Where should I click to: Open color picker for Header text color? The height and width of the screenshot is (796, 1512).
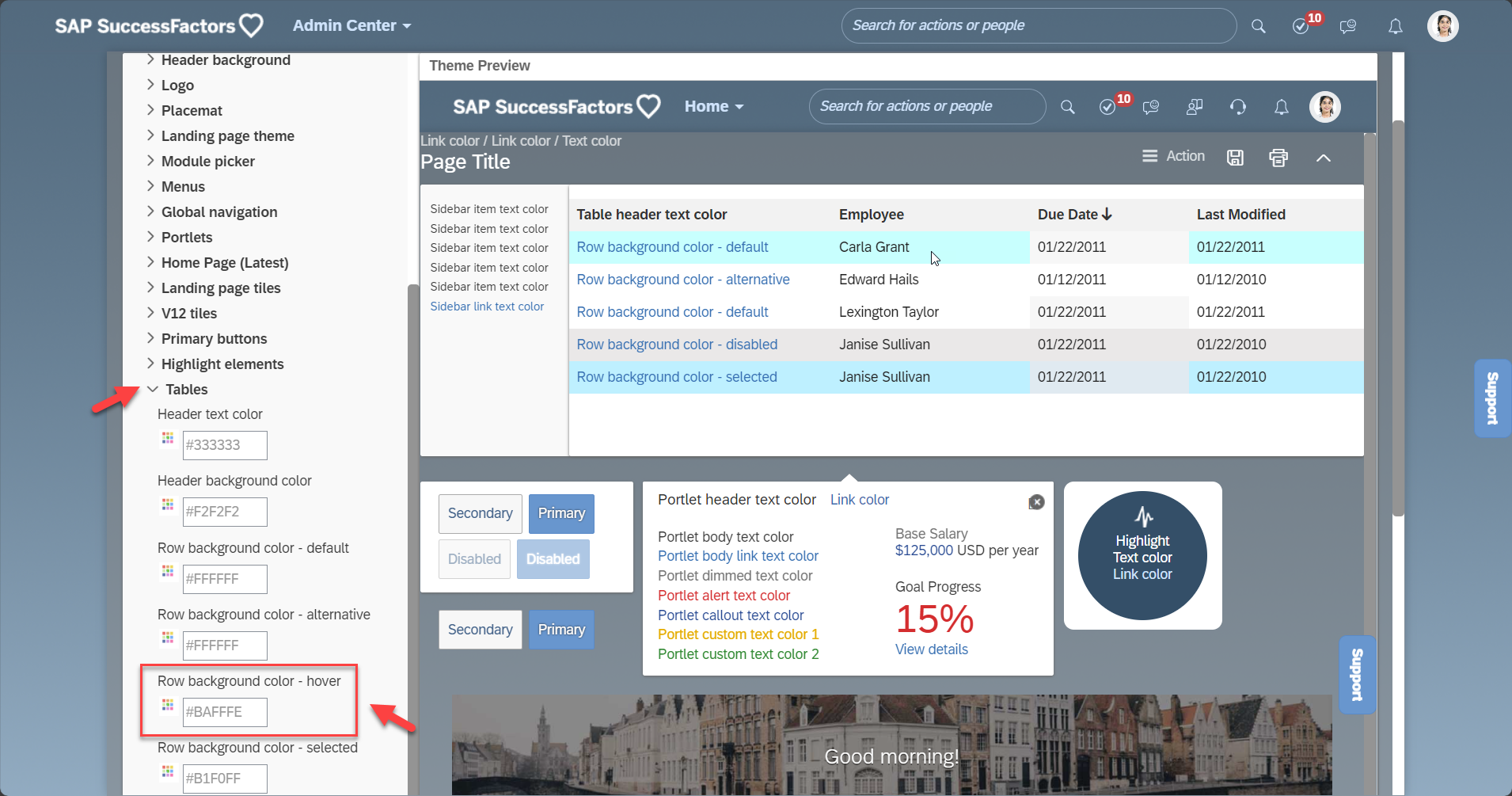coord(168,437)
